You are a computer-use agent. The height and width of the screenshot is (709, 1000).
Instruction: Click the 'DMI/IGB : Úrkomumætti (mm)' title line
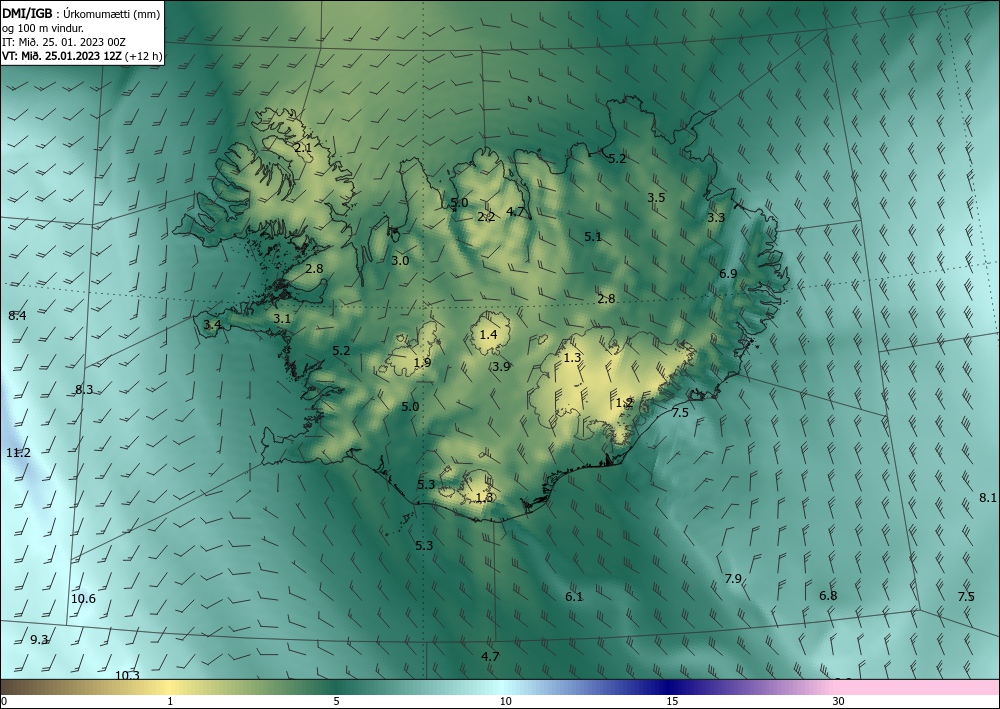81,13
